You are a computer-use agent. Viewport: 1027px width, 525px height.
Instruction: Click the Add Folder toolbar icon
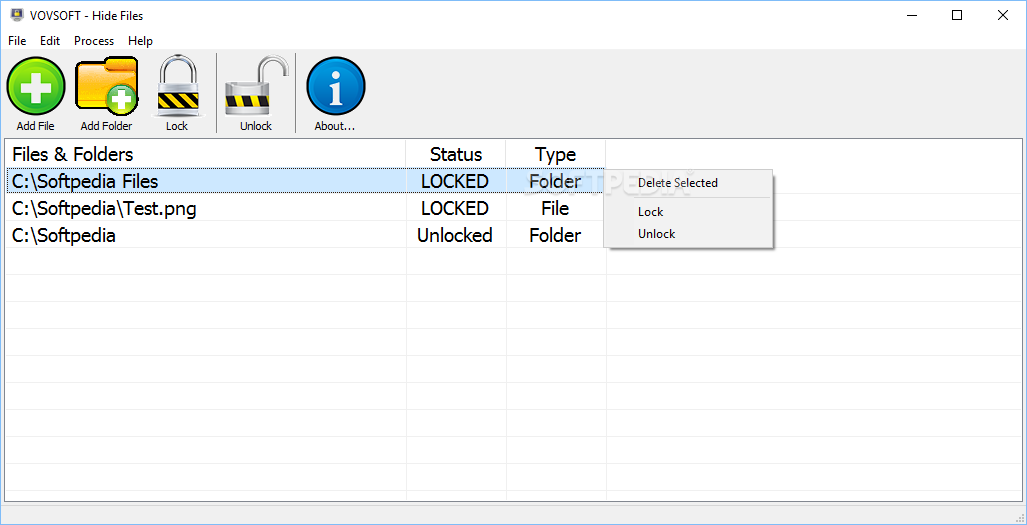(x=106, y=86)
